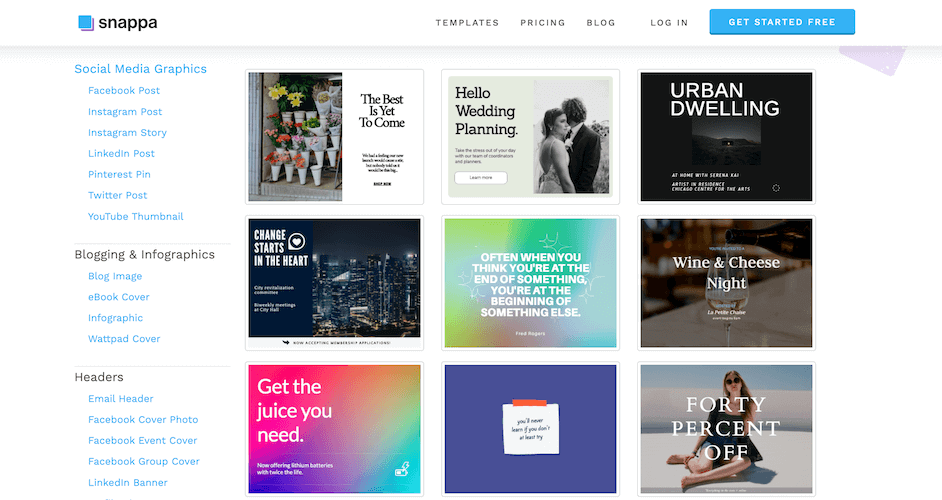Open the Wine & Cheese Night template
Image resolution: width=942 pixels, height=500 pixels.
726,283
